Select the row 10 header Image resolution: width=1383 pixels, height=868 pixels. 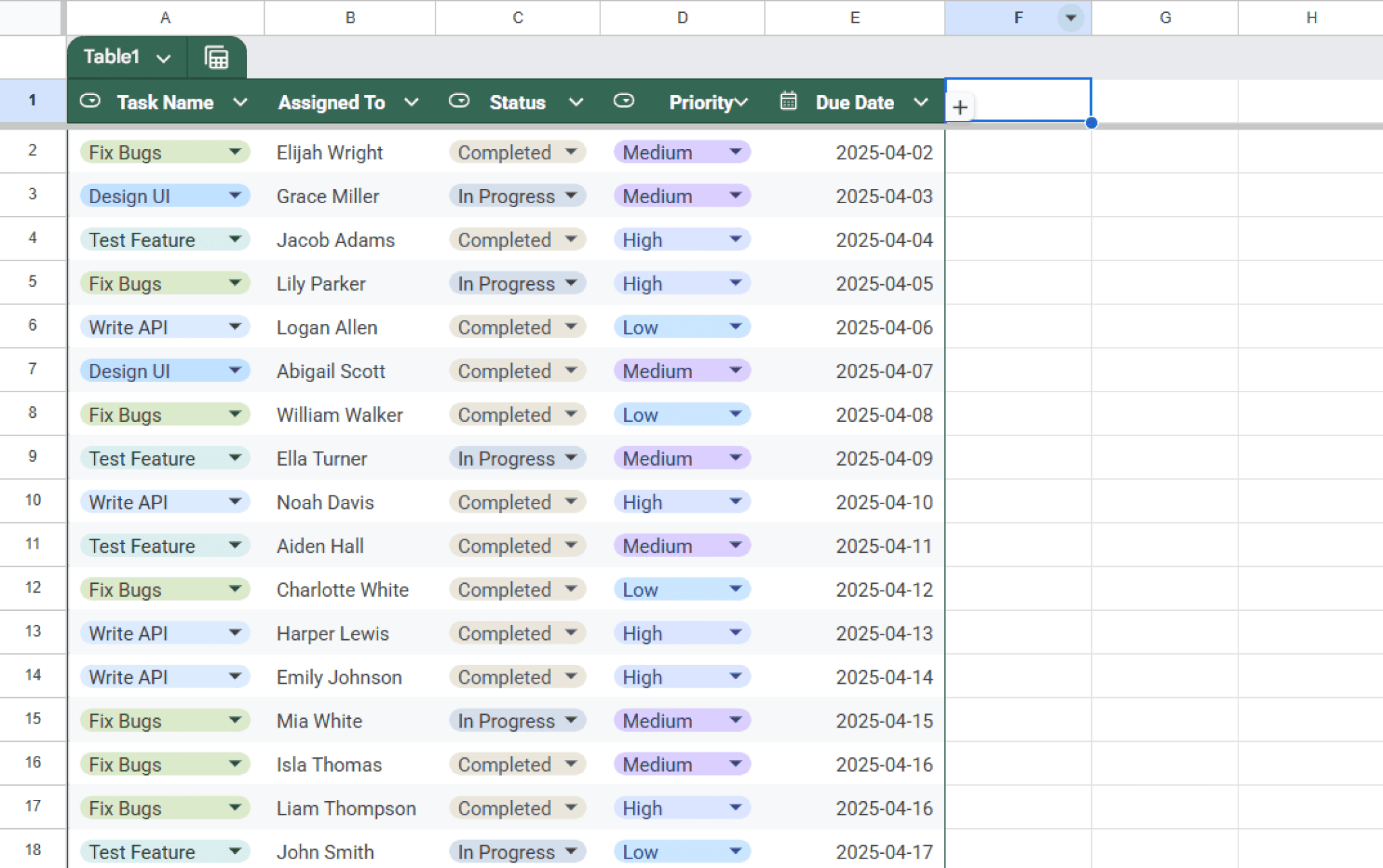[33, 501]
